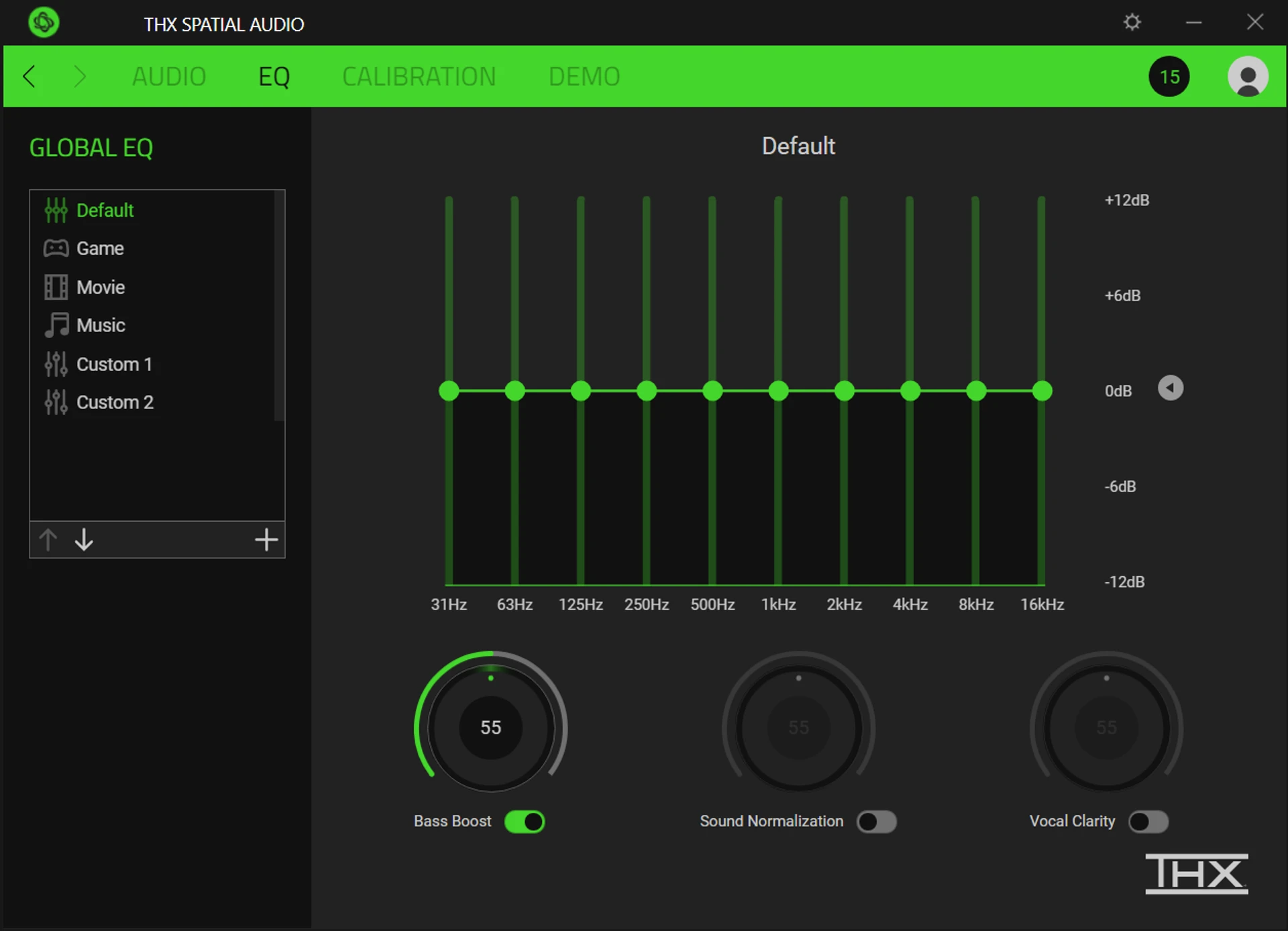Click the +12dB scale label
The width and height of the screenshot is (1288, 931).
(x=1126, y=201)
